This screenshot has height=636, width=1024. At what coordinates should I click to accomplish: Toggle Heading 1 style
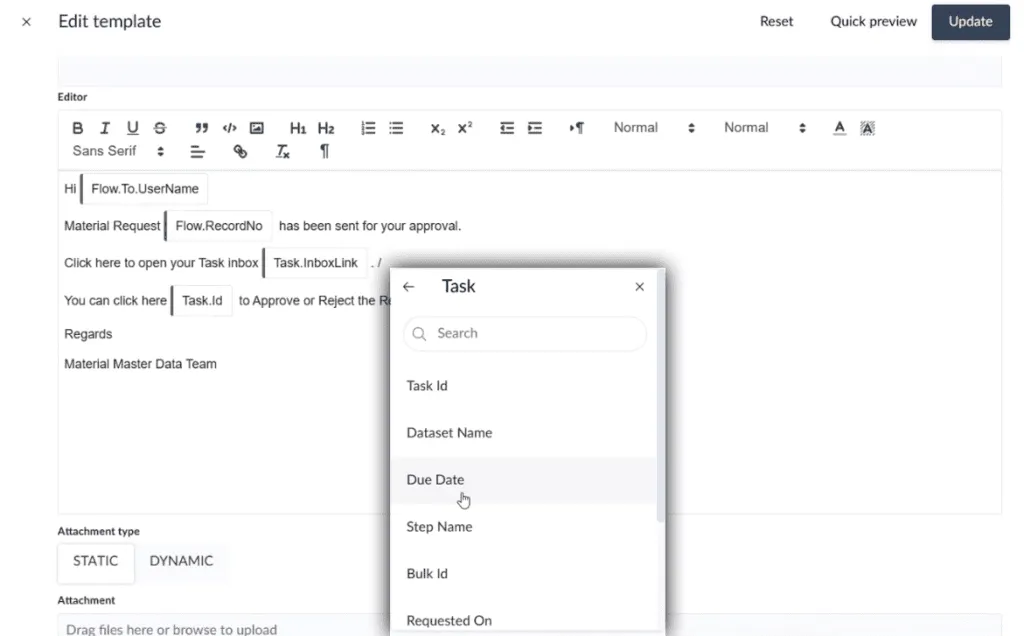(x=298, y=128)
